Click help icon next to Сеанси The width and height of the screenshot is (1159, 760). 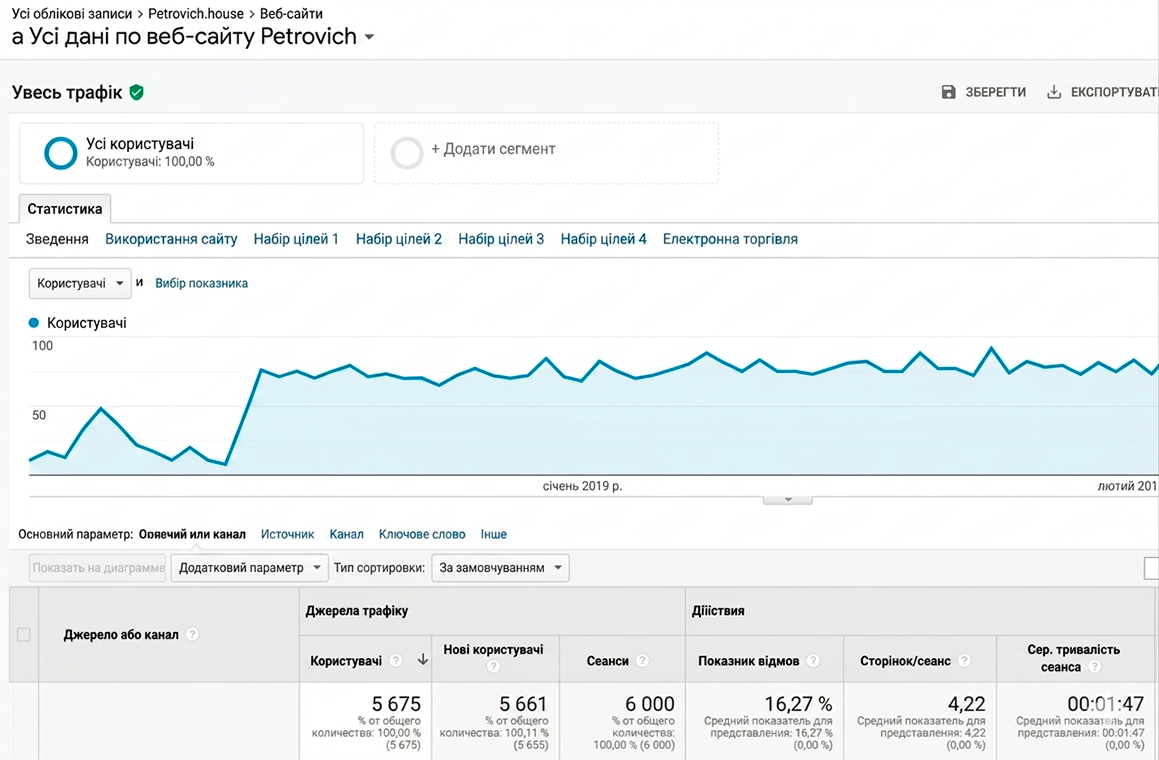tap(642, 660)
